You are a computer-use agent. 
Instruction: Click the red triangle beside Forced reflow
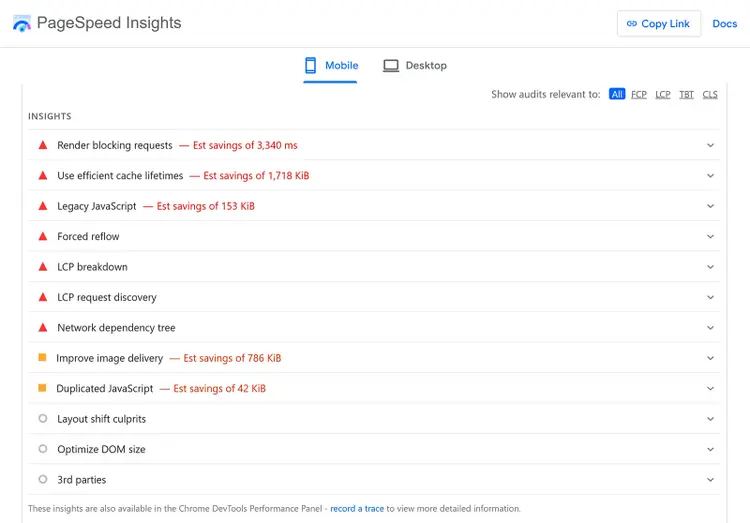click(43, 236)
